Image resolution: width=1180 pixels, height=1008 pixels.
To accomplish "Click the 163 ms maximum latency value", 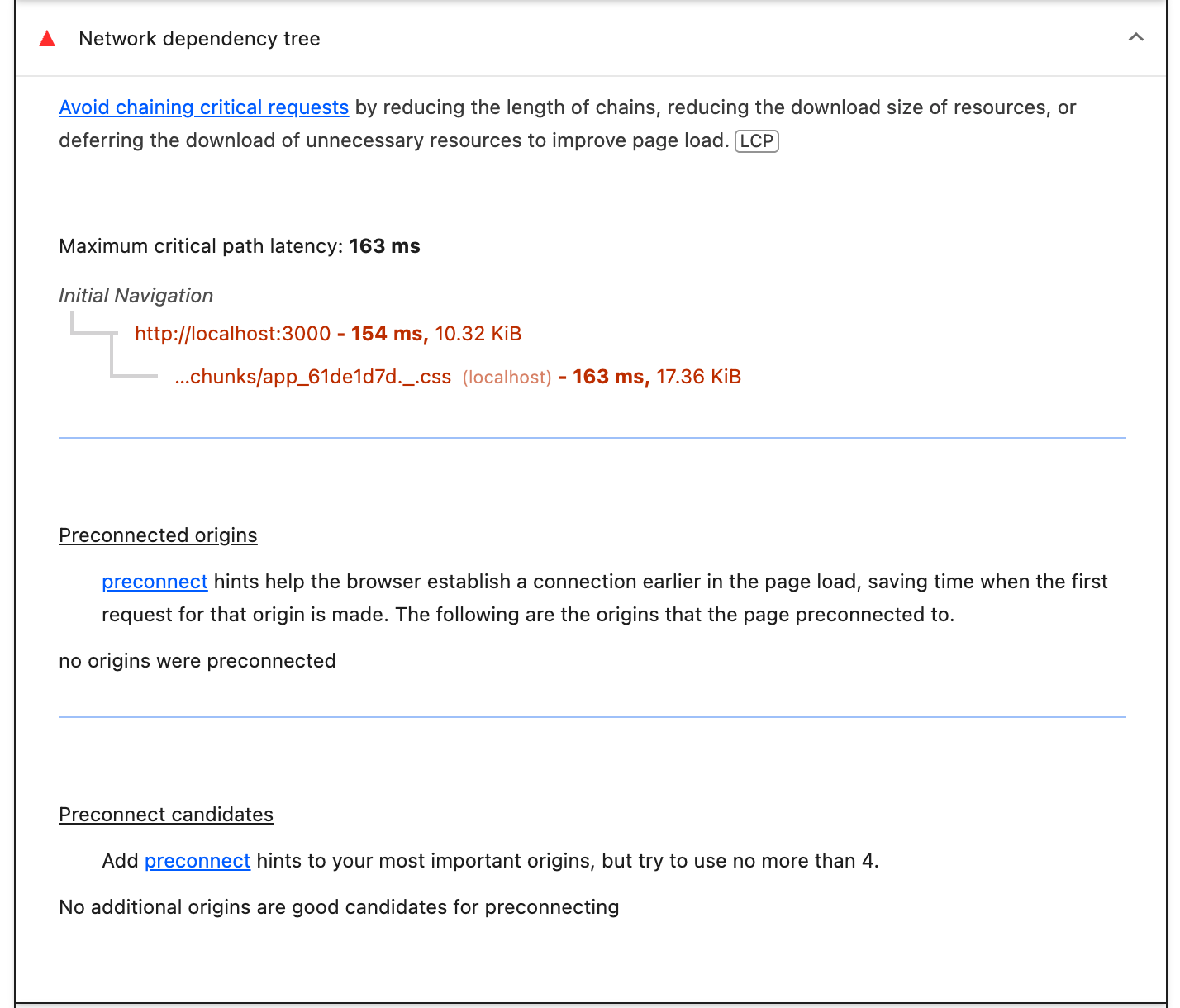I will 384,246.
